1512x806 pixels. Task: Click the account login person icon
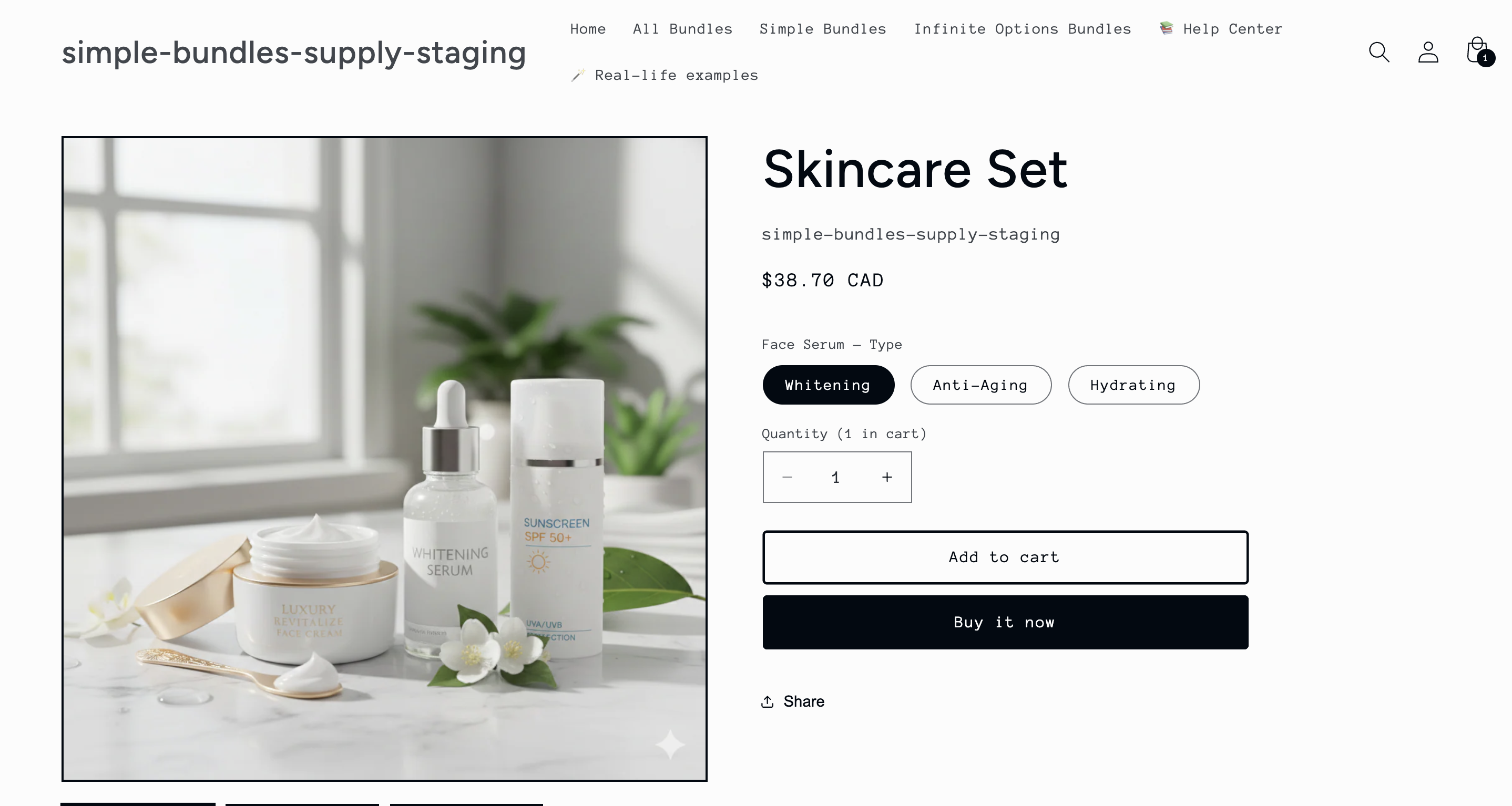(1428, 52)
